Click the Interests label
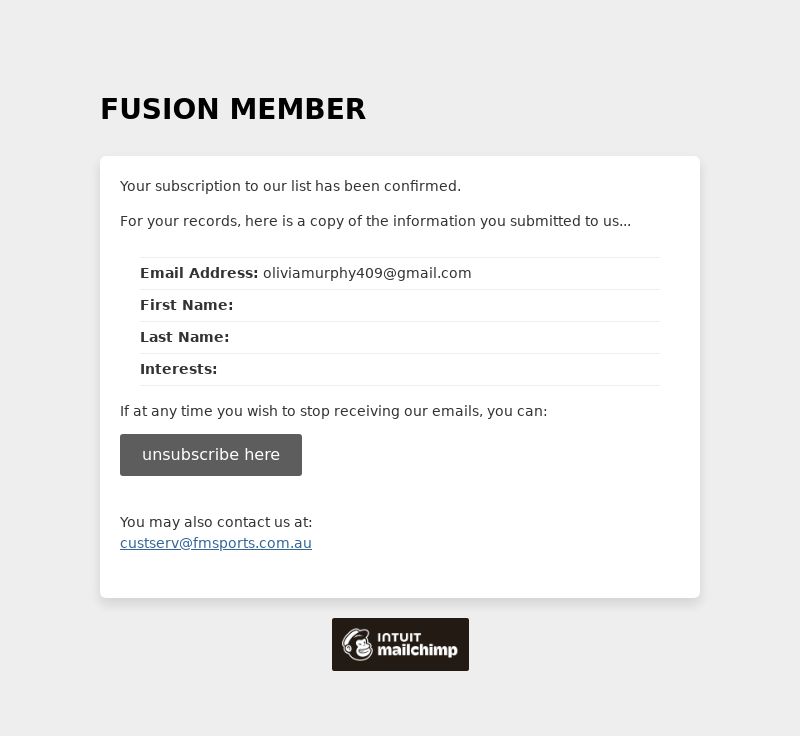800x736 pixels. click(179, 369)
